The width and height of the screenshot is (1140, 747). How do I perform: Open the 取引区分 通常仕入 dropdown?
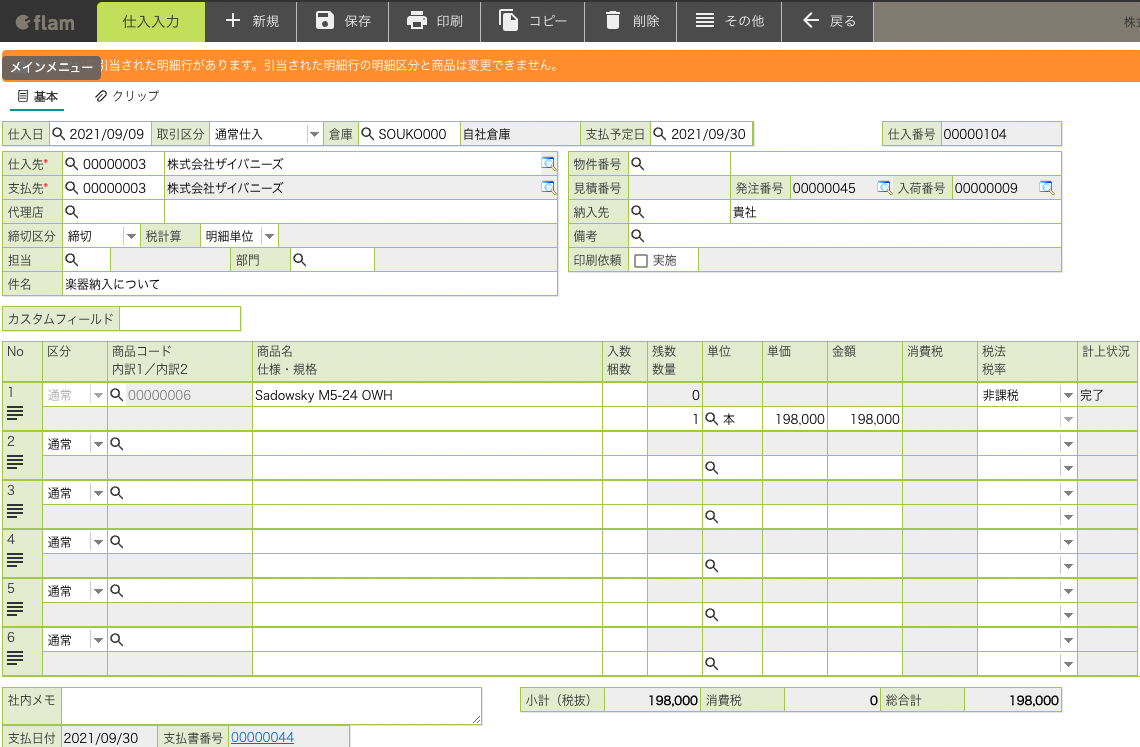click(x=314, y=134)
